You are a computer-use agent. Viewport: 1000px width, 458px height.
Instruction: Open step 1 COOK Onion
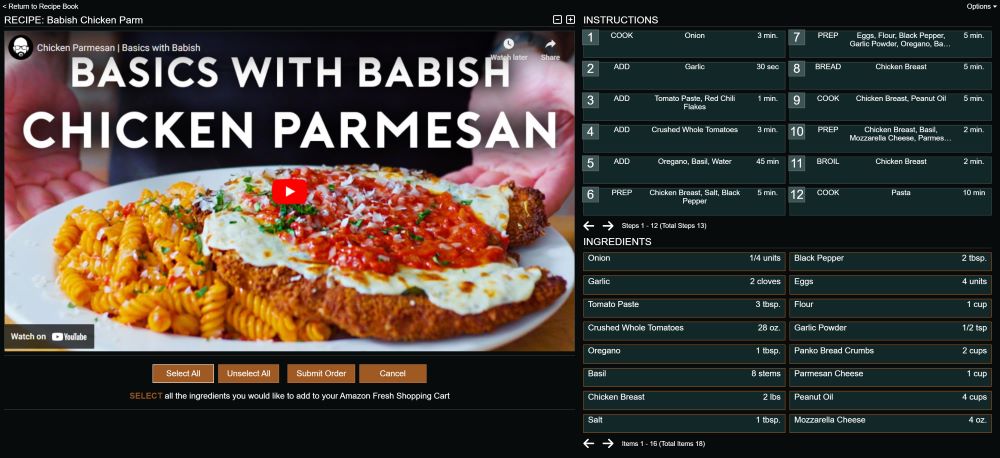[684, 43]
